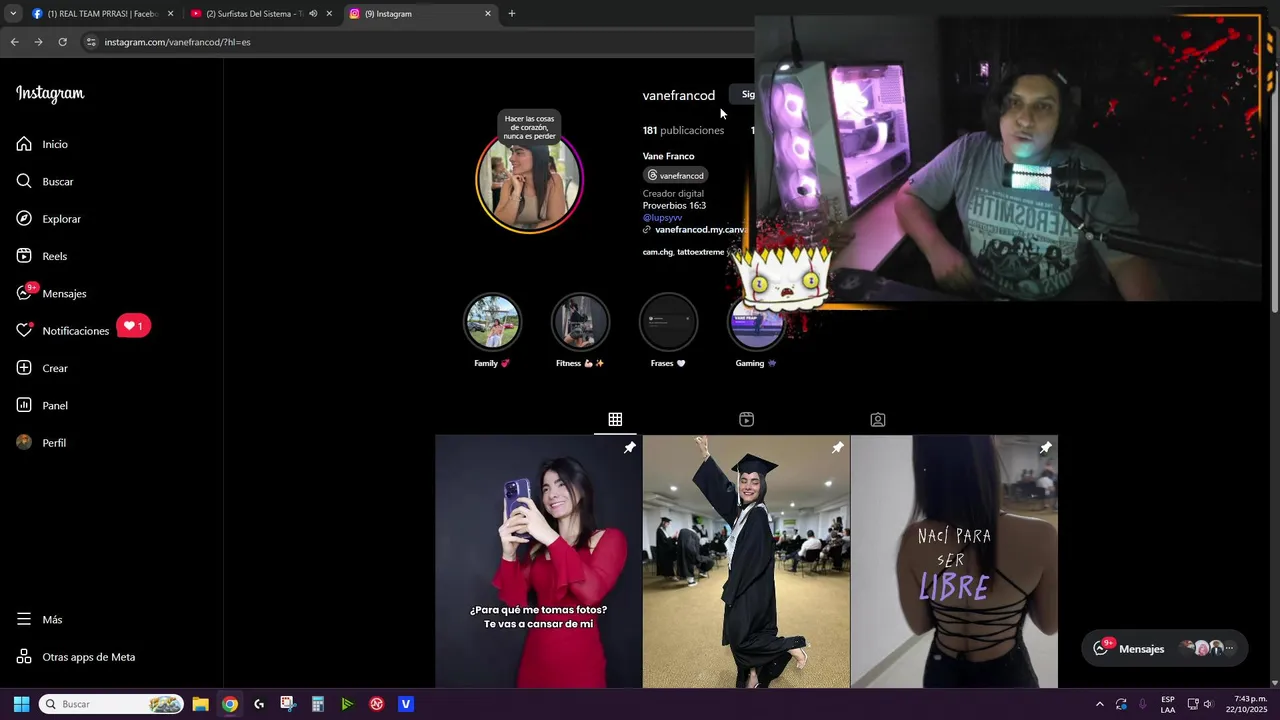Reload the current page
1280x720 pixels.
(62, 42)
